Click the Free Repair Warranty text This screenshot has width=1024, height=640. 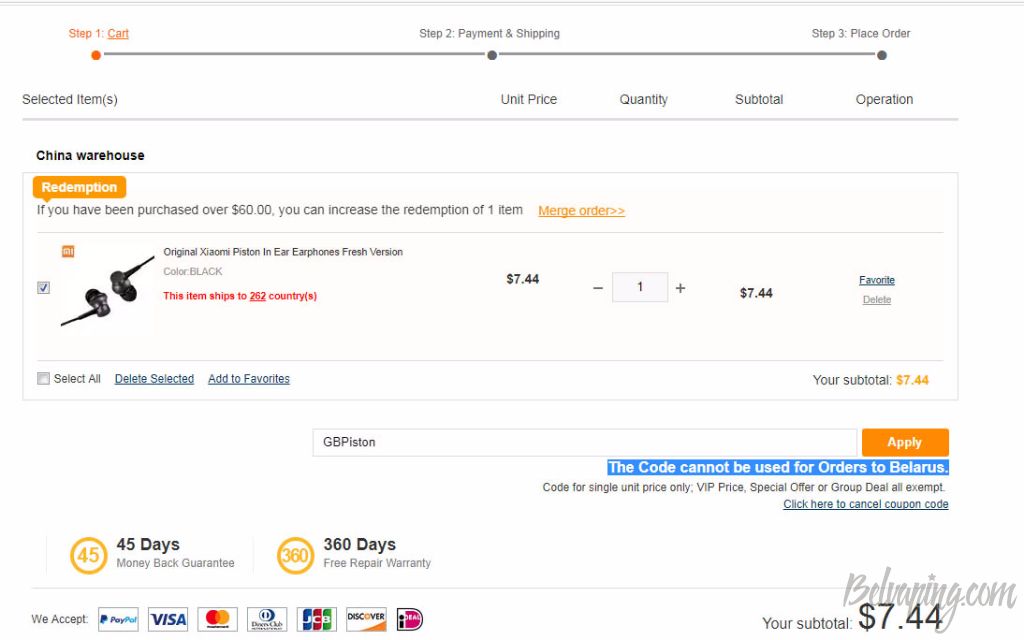(377, 563)
